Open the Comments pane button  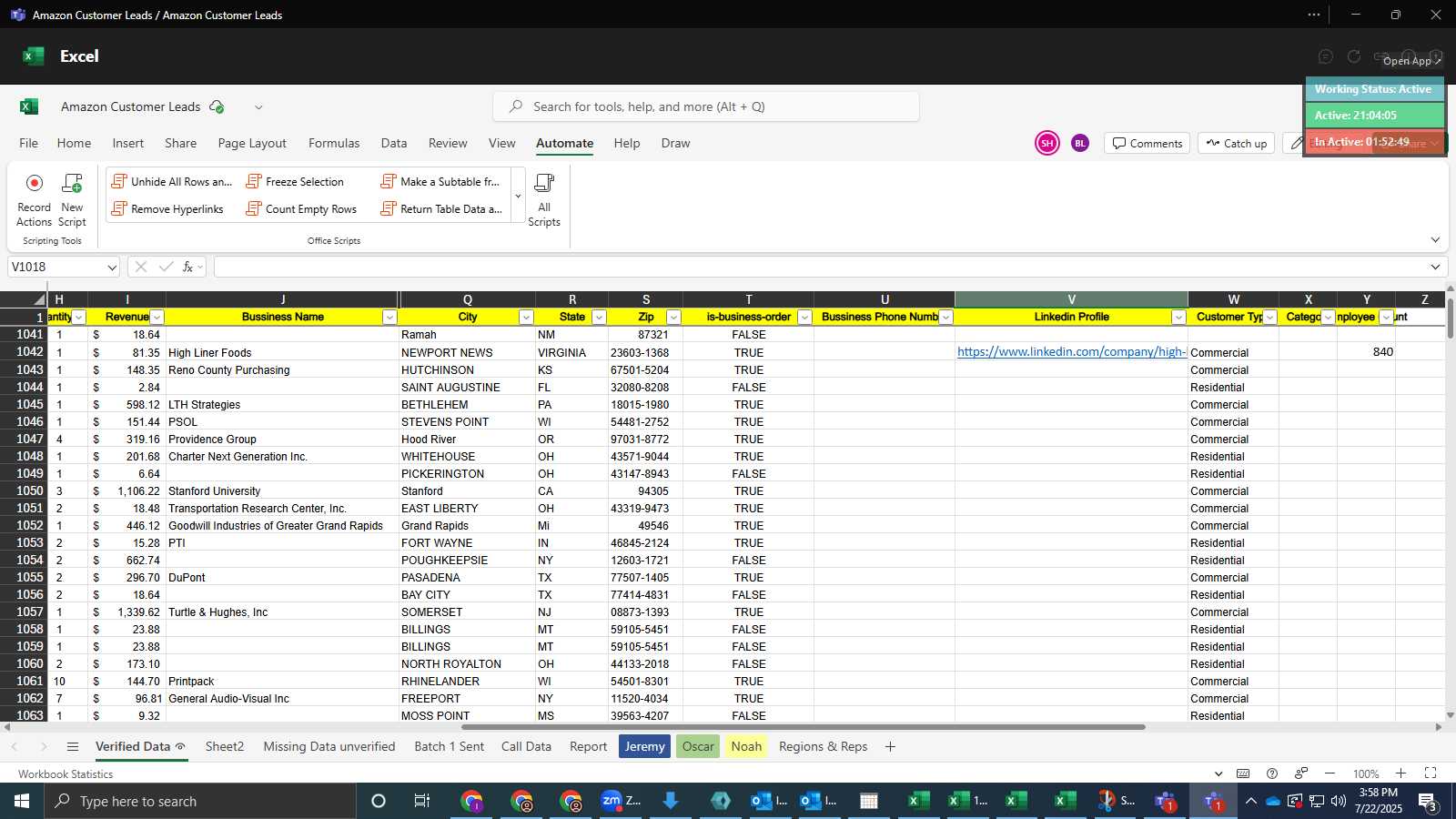(x=1148, y=144)
